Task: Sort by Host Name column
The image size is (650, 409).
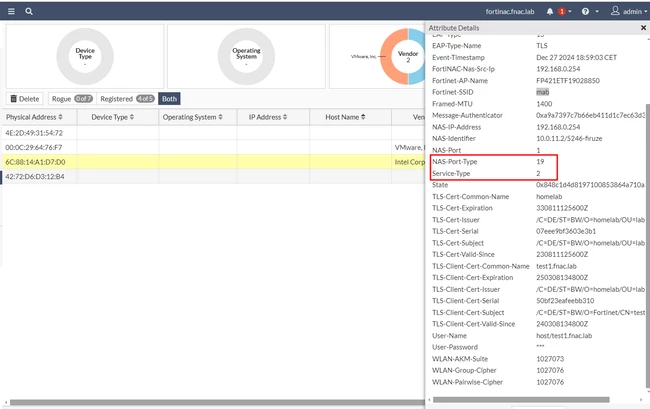Action: click(x=345, y=117)
